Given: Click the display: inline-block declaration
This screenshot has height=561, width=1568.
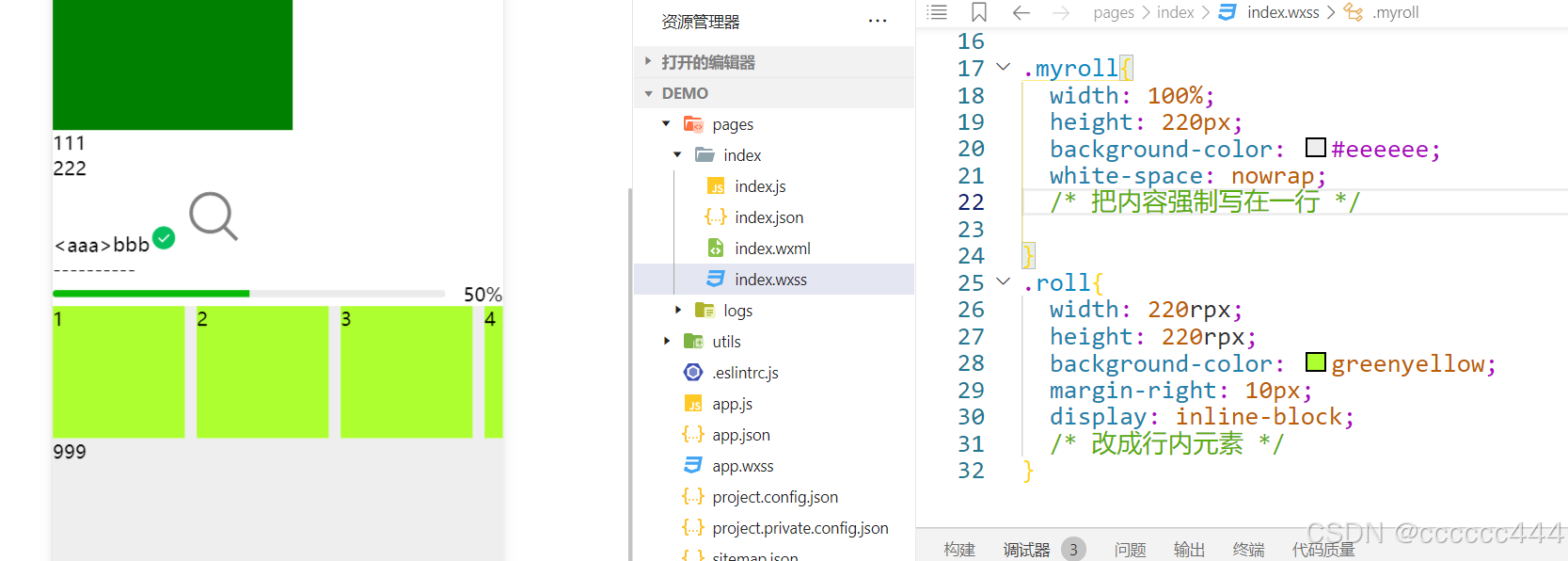Looking at the screenshot, I should click(x=1202, y=417).
